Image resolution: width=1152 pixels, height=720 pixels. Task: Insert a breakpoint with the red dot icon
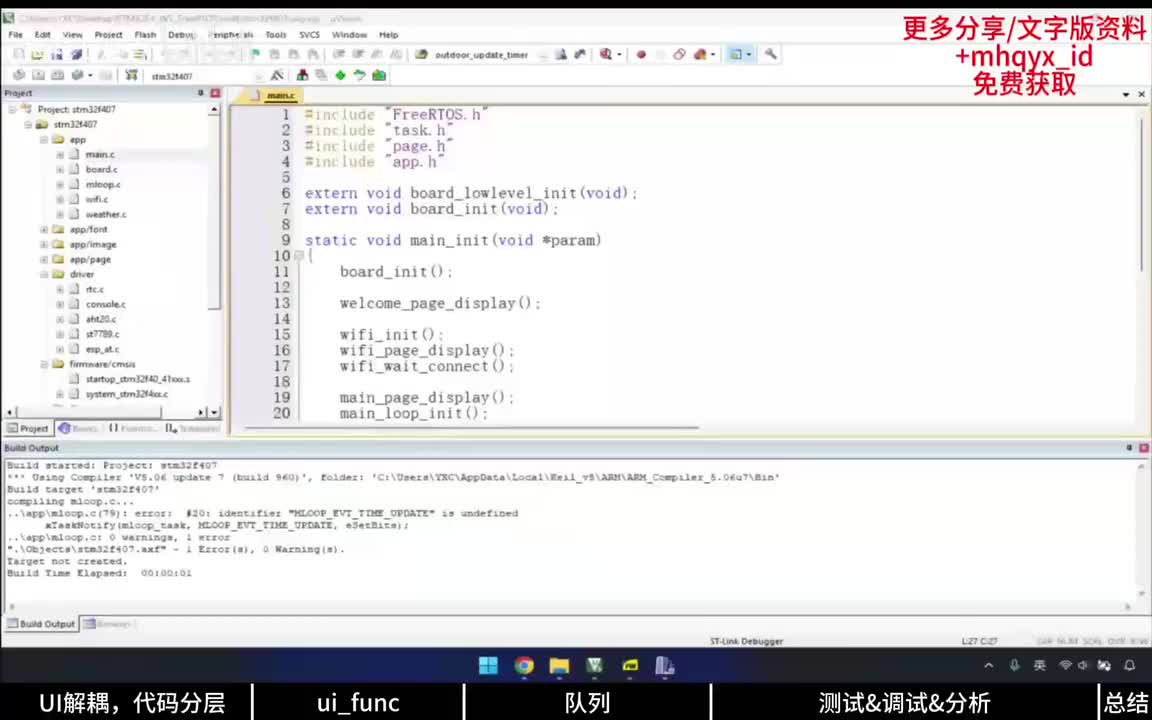pyautogui.click(x=641, y=54)
